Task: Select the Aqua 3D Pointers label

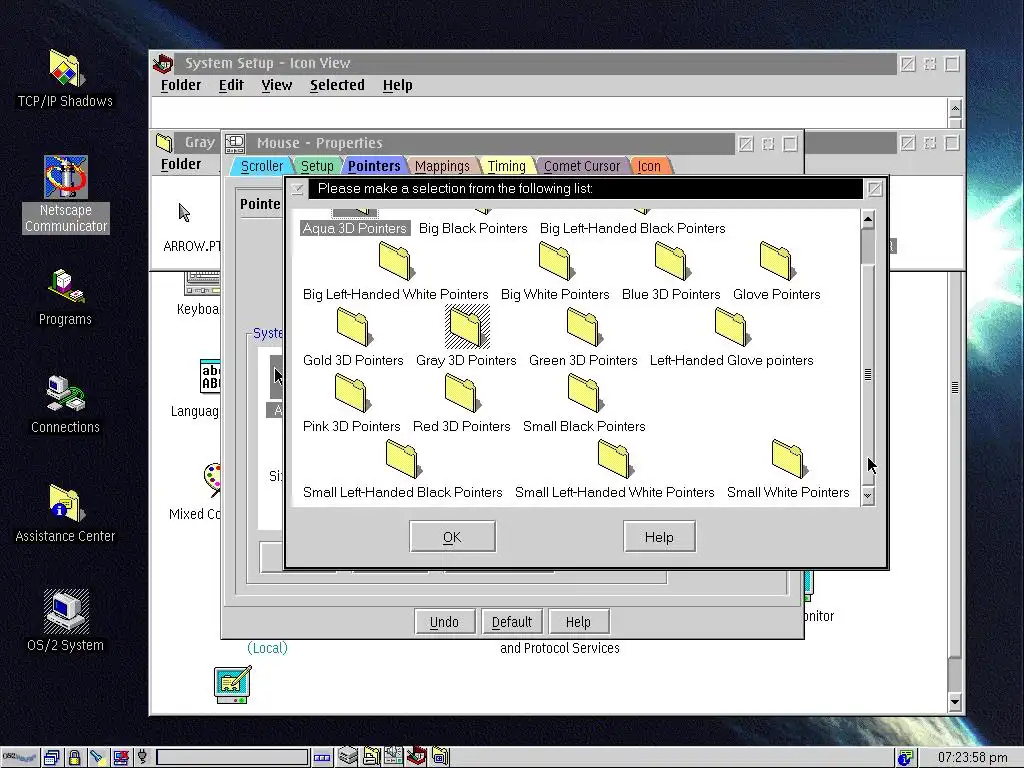Action: [x=355, y=228]
